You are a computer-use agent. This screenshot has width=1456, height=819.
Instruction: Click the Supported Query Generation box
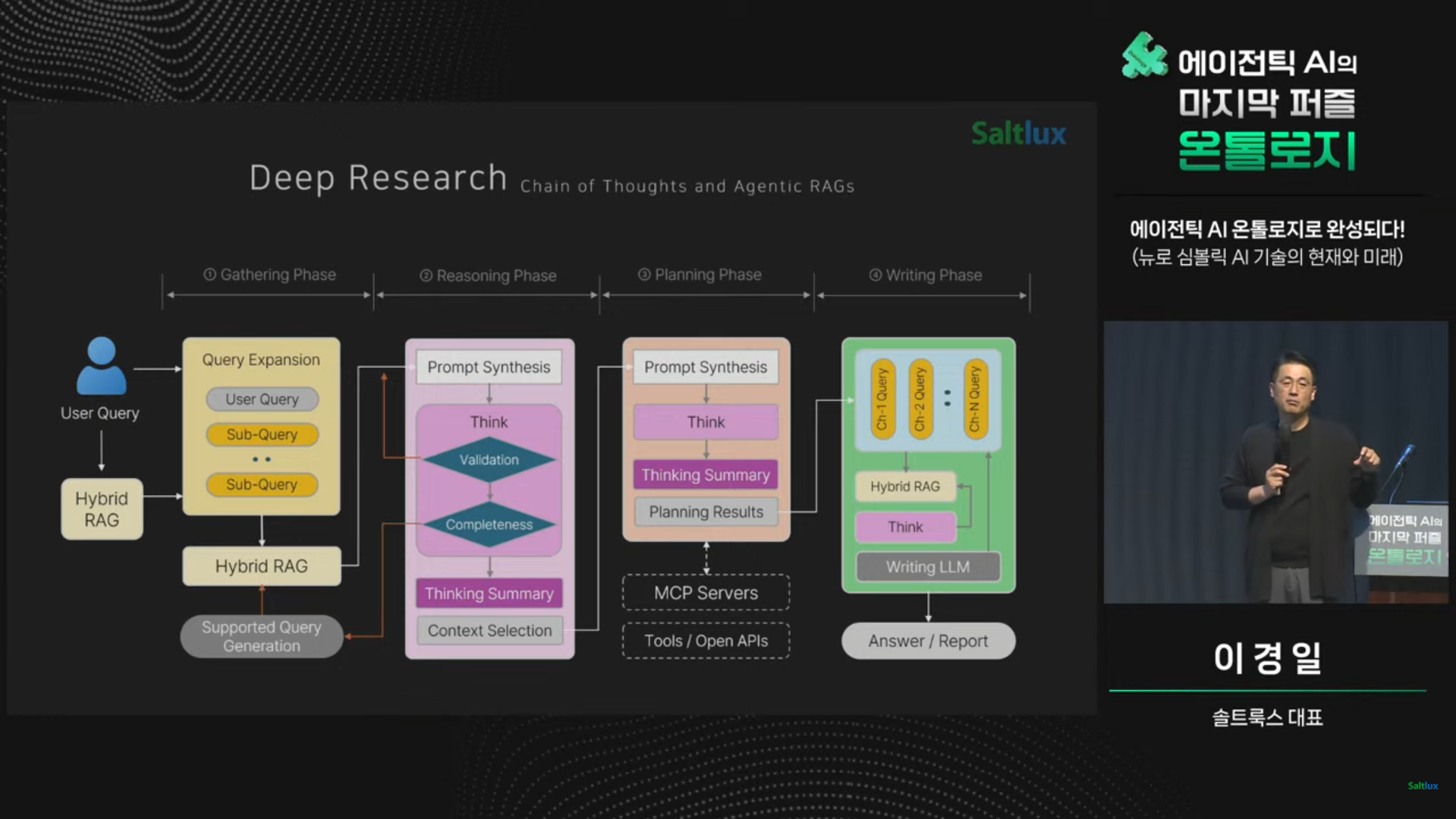point(262,636)
